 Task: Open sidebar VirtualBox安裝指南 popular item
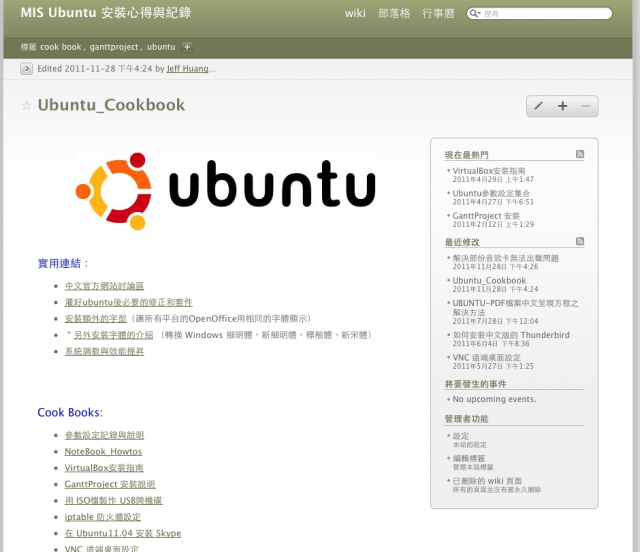(489, 171)
